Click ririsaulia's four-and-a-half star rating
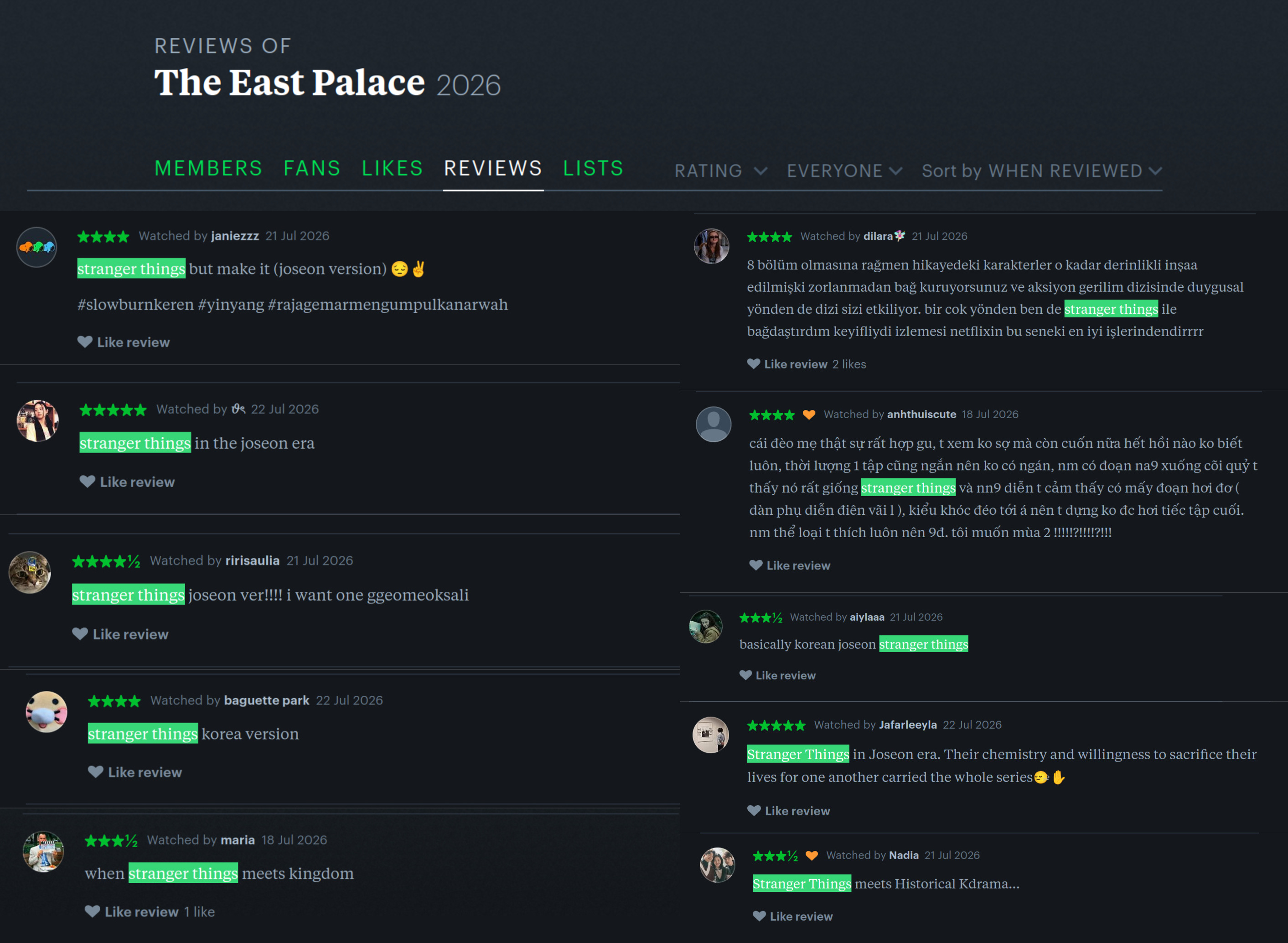This screenshot has width=1288, height=943. coord(106,561)
